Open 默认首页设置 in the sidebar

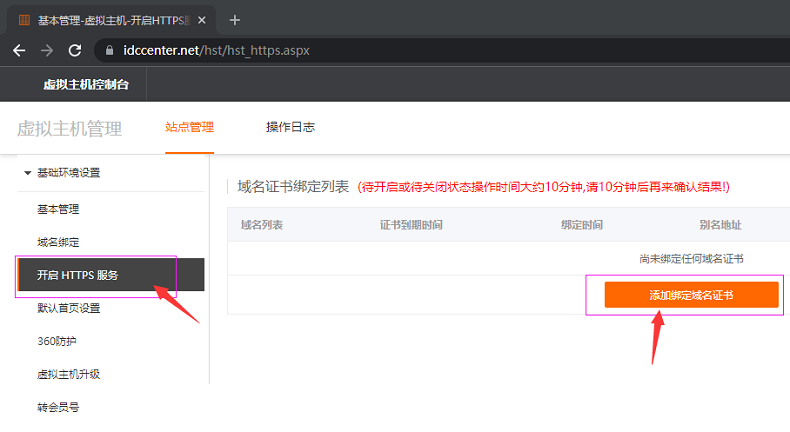coord(68,308)
